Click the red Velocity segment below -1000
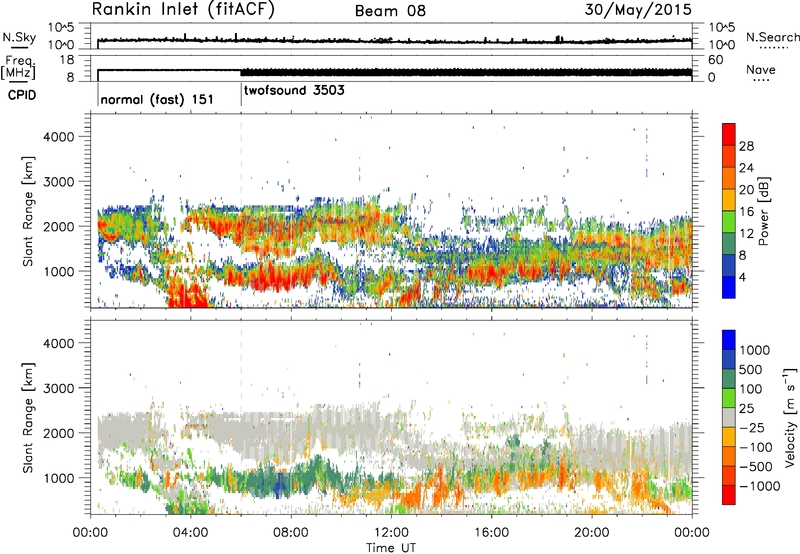 pos(729,495)
